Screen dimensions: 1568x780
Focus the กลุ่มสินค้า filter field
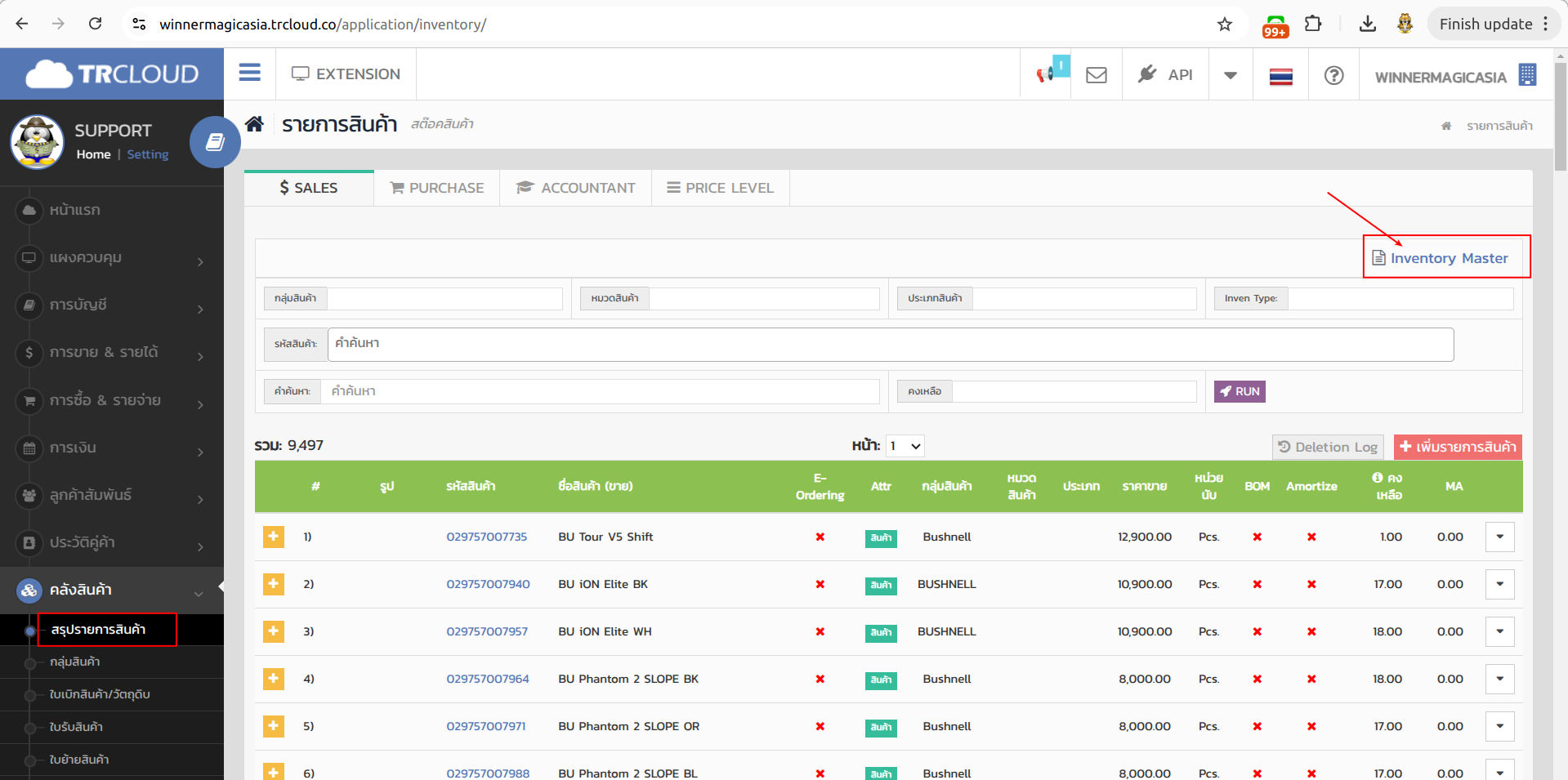coord(444,298)
